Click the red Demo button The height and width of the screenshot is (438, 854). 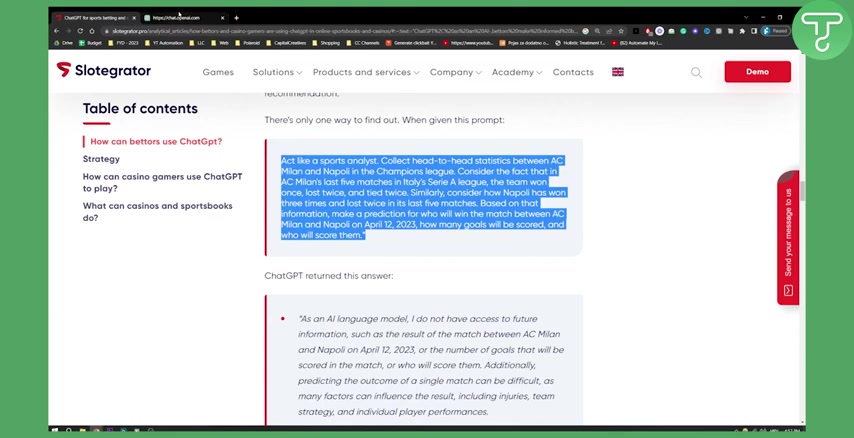click(x=757, y=72)
